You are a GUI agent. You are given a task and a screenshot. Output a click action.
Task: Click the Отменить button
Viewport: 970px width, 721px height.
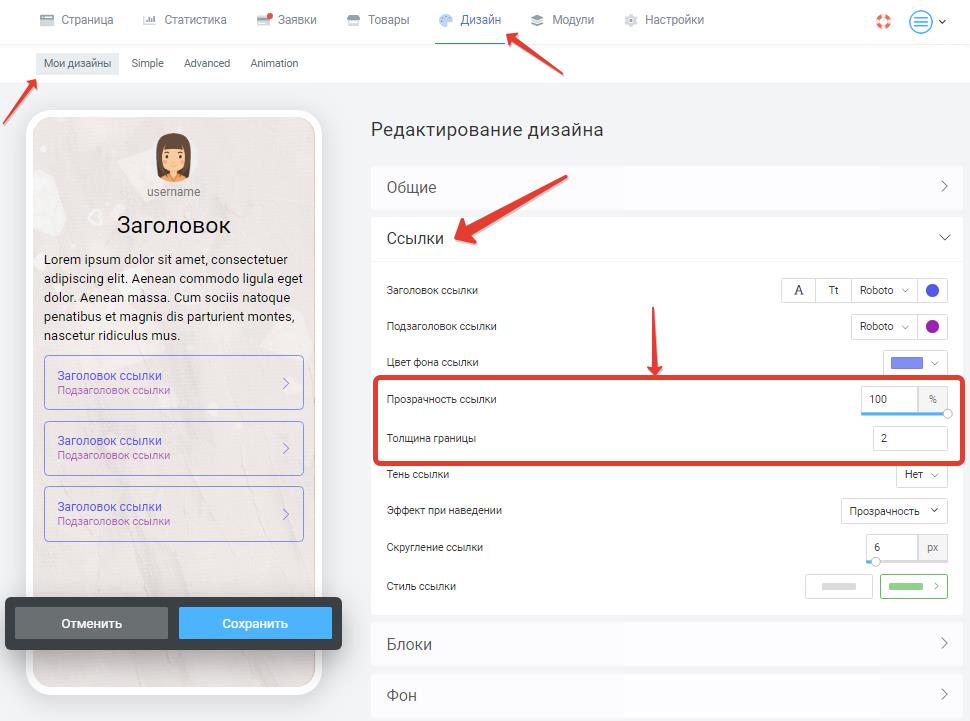click(92, 623)
